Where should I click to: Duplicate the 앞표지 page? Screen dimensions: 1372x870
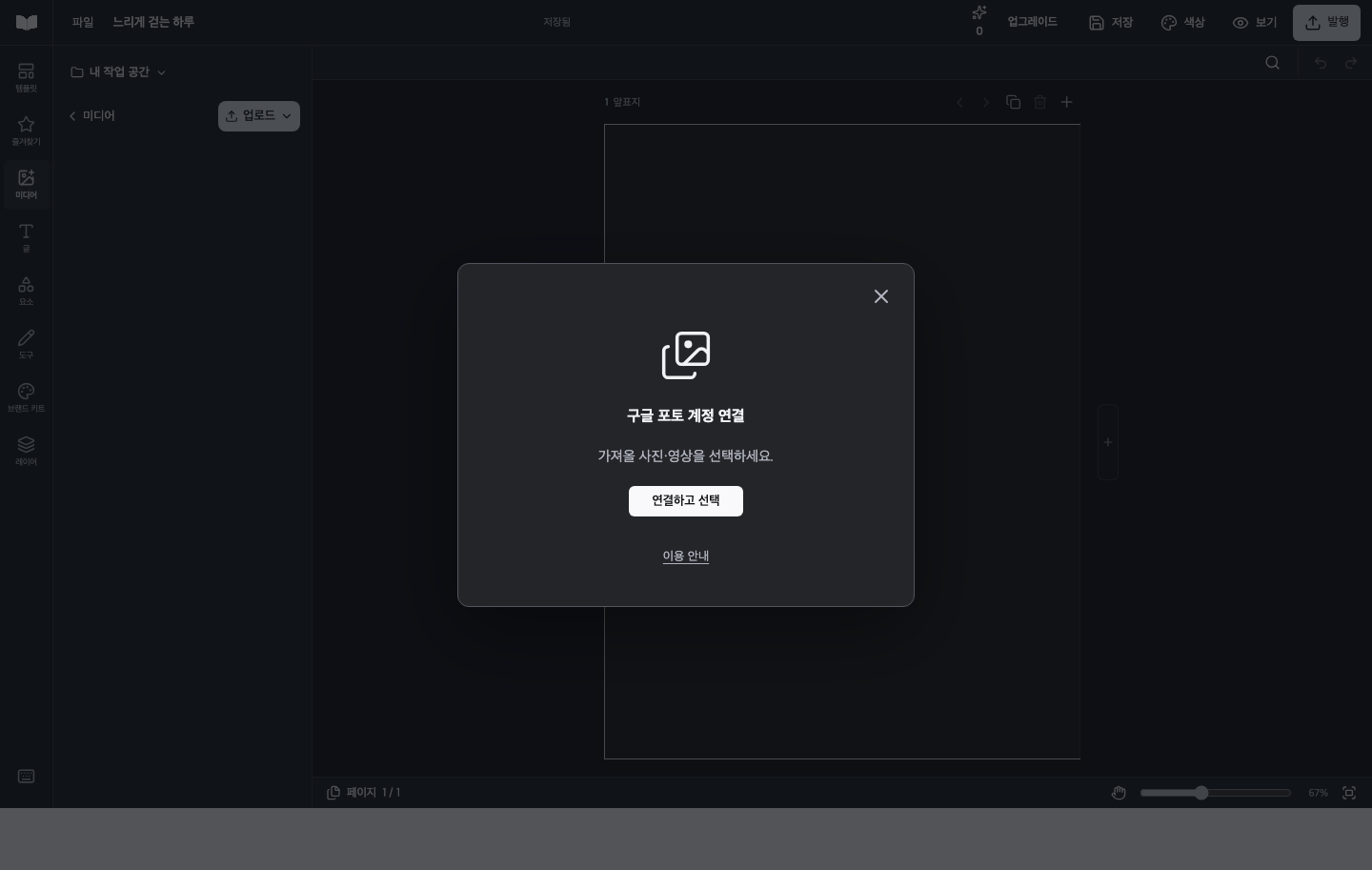pyautogui.click(x=1014, y=102)
